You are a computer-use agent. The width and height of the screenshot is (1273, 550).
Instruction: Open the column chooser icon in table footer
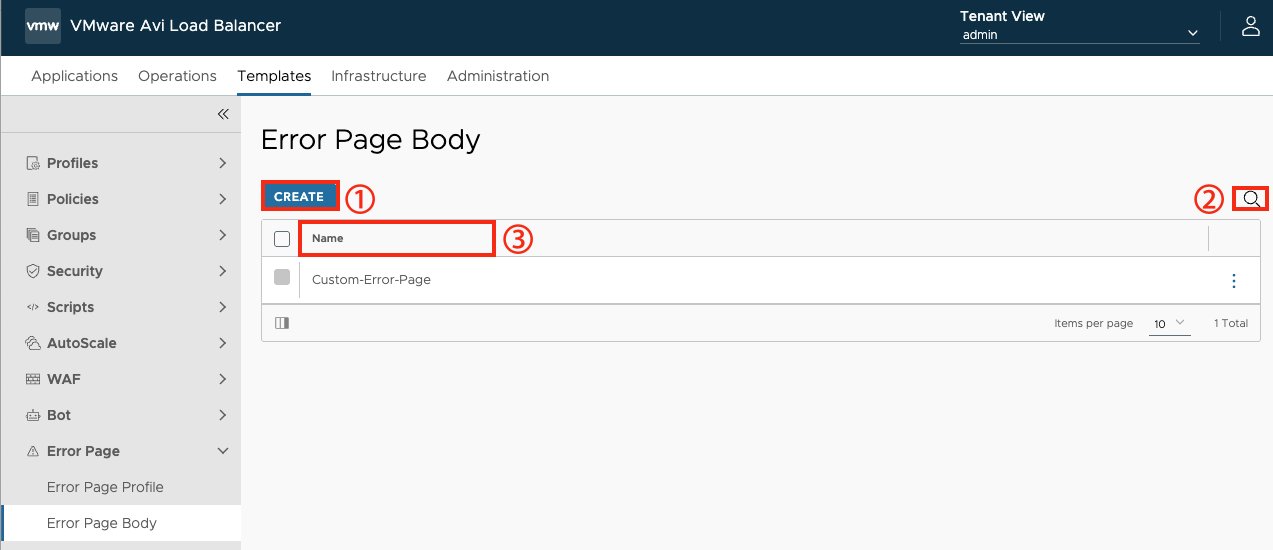point(282,323)
